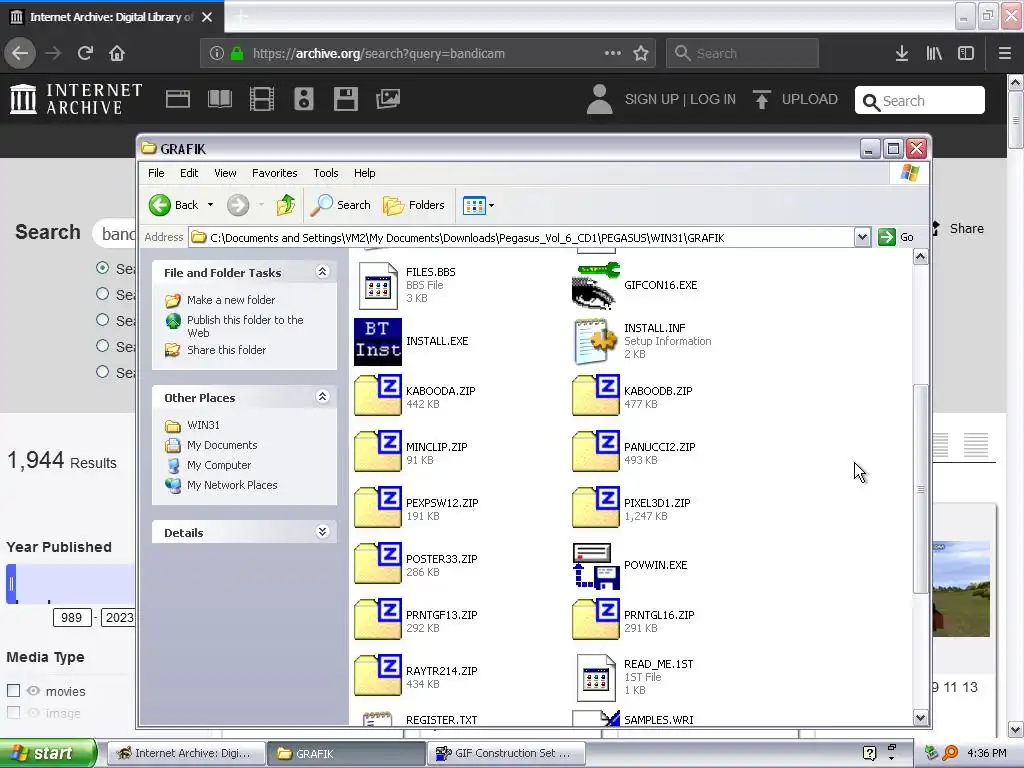Collapse File and Folder Tasks panel
The width and height of the screenshot is (1024, 768).
[322, 272]
